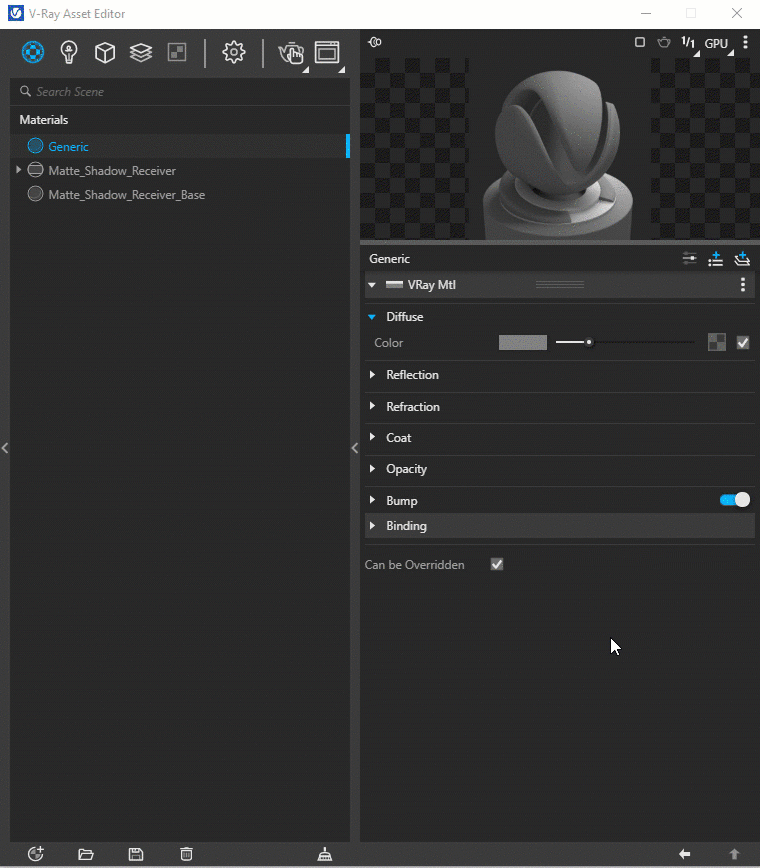
Task: Click the import asset folder icon
Action: coord(86,854)
